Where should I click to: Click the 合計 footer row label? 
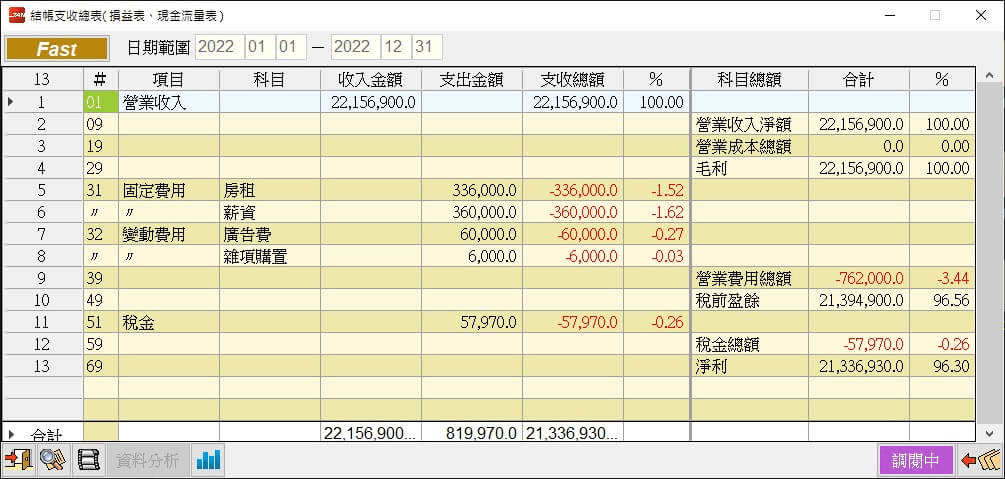coord(46,433)
